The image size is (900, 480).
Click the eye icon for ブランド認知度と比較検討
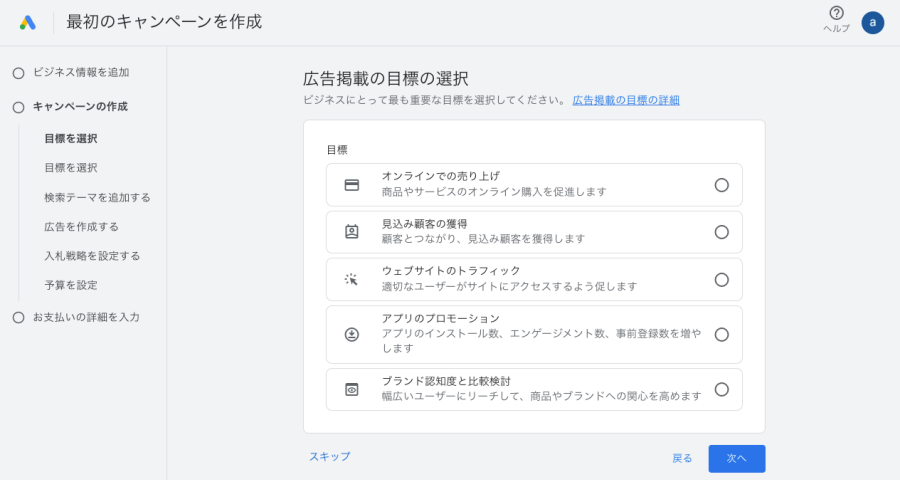(x=351, y=389)
